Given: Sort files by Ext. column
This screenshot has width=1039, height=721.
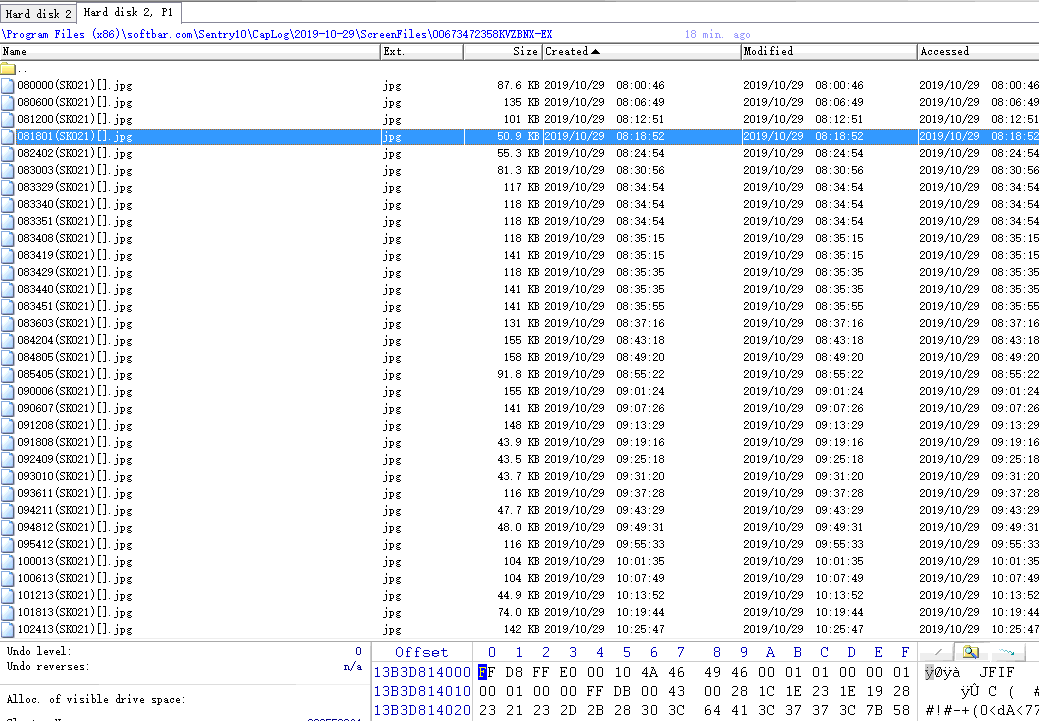Looking at the screenshot, I should tap(422, 52).
